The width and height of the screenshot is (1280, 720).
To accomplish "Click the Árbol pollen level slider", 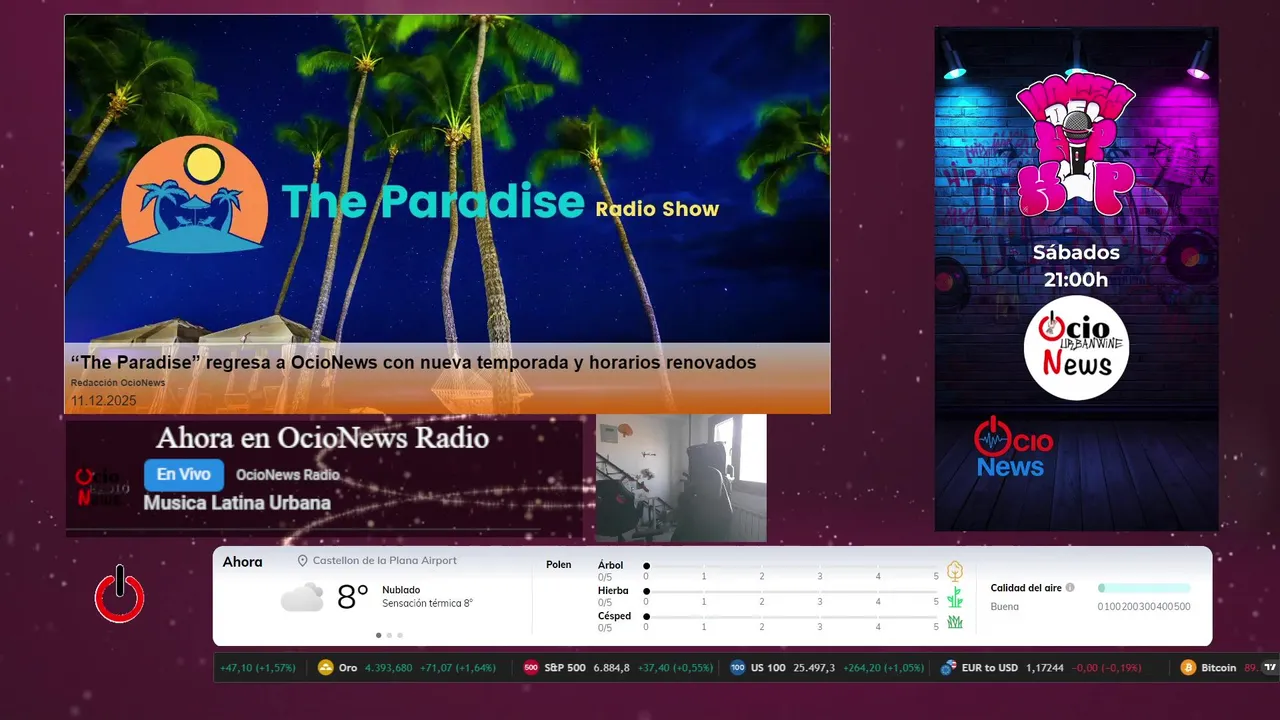I will [791, 566].
